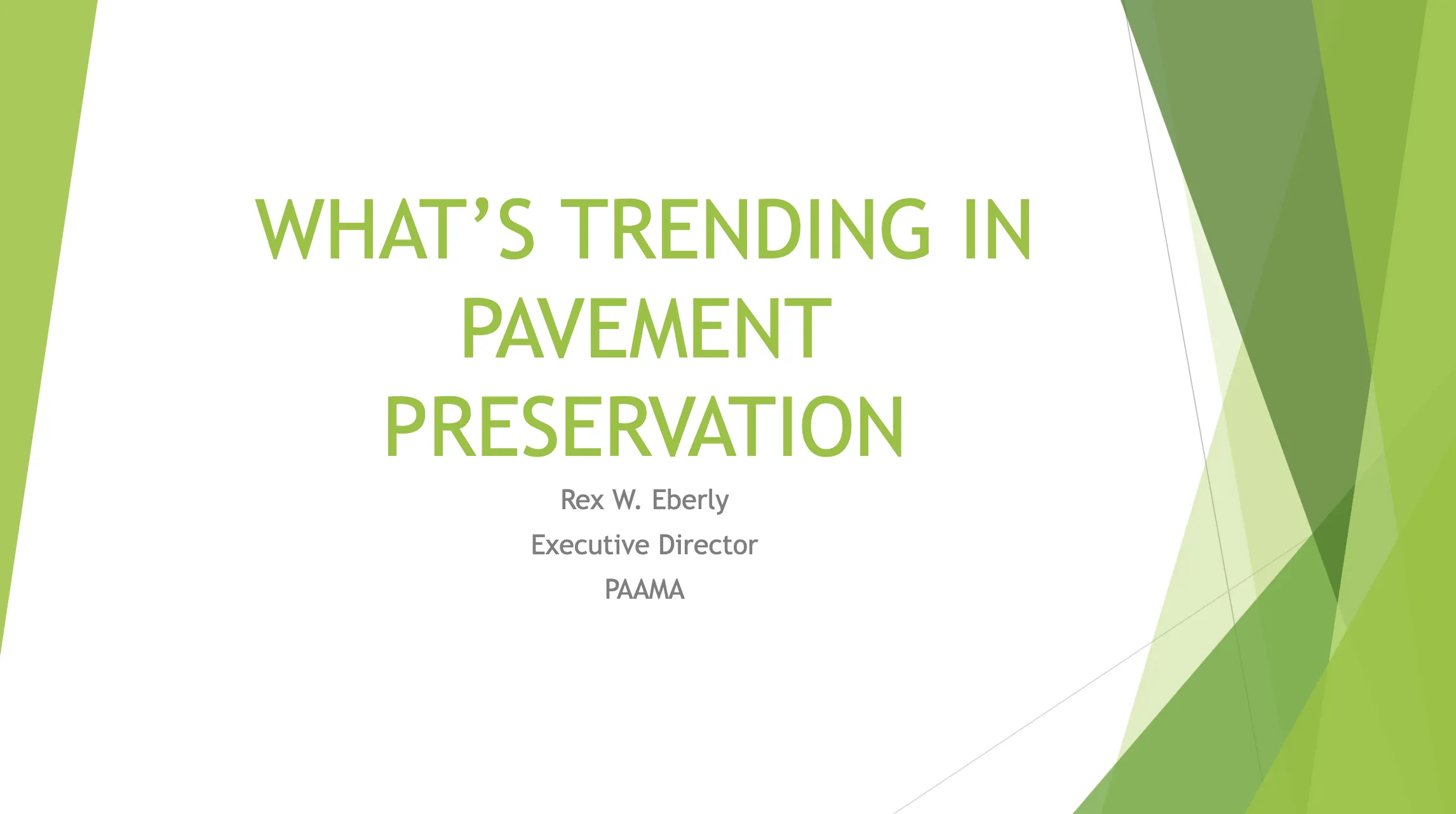Click the word "PAVEMENT" in the title
1456x814 pixels.
tap(646, 329)
